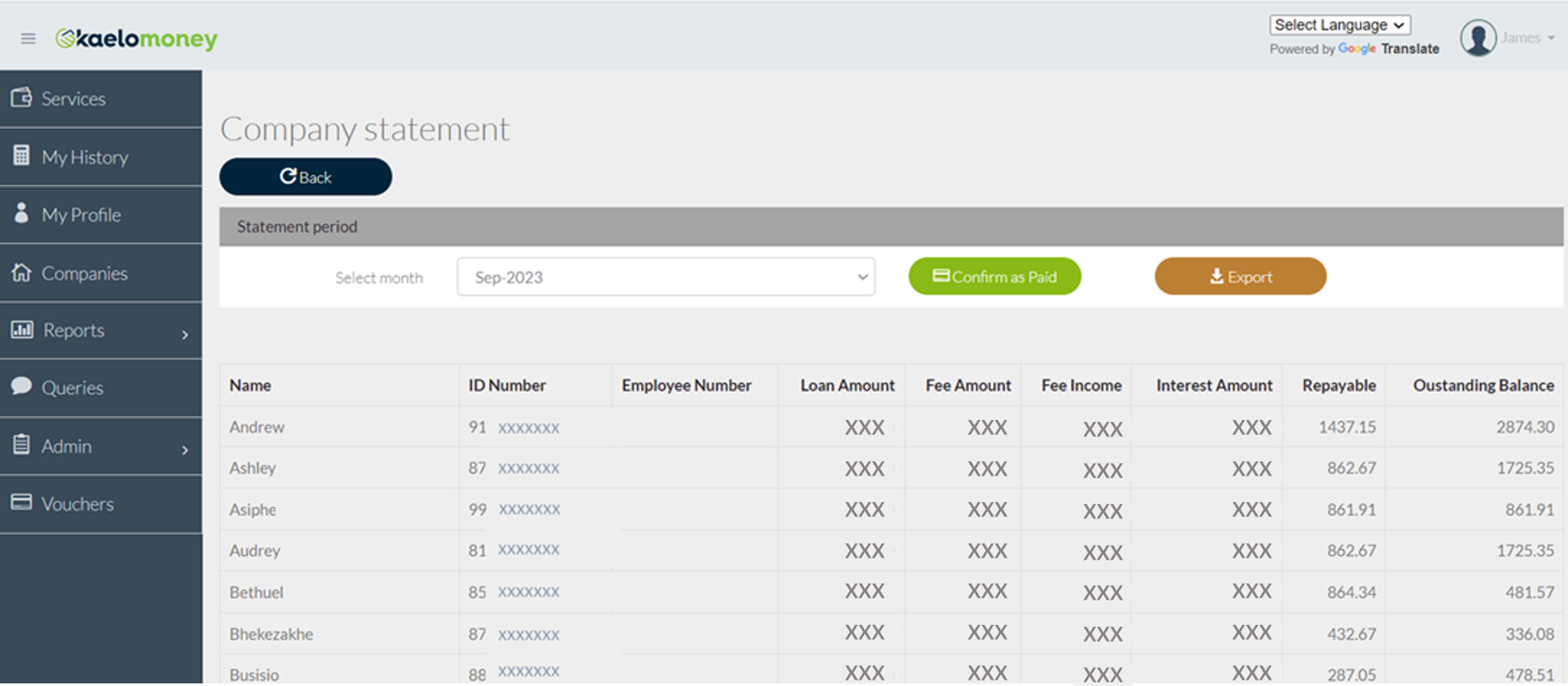Click the Vouchers card icon
1568x686 pixels.
[21, 503]
